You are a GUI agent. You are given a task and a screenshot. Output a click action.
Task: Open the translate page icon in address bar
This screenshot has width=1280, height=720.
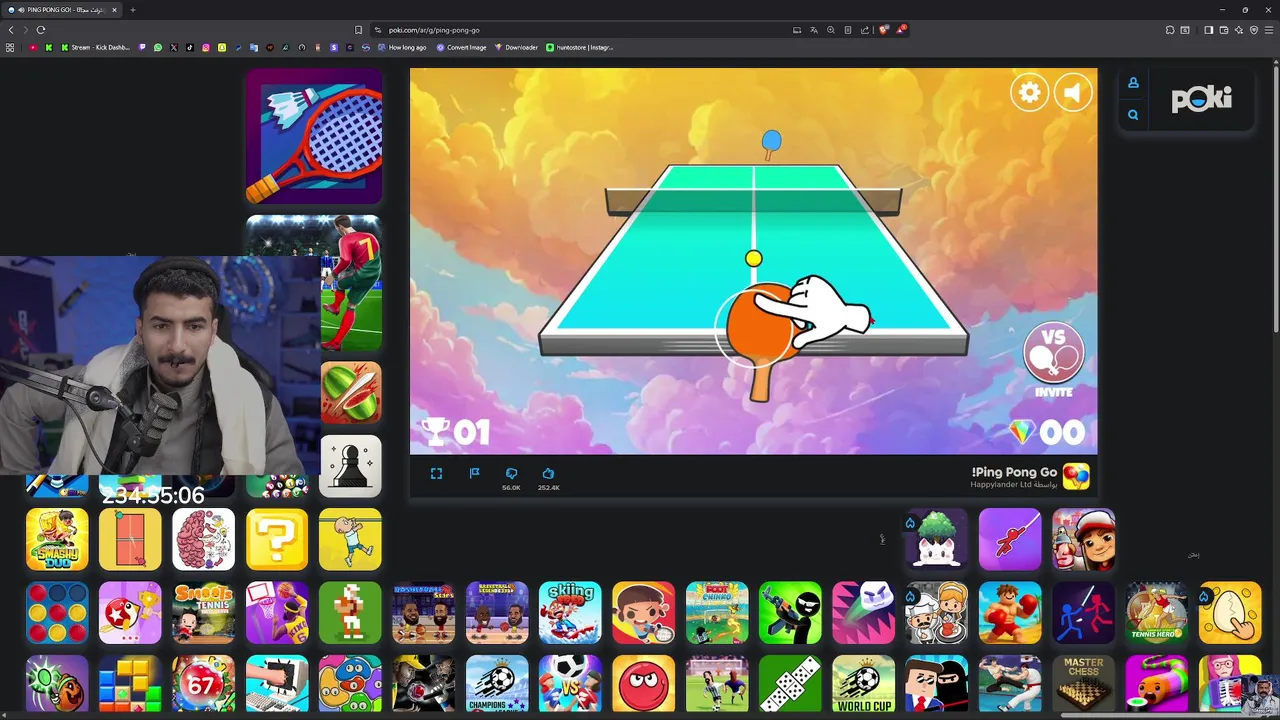tap(814, 30)
